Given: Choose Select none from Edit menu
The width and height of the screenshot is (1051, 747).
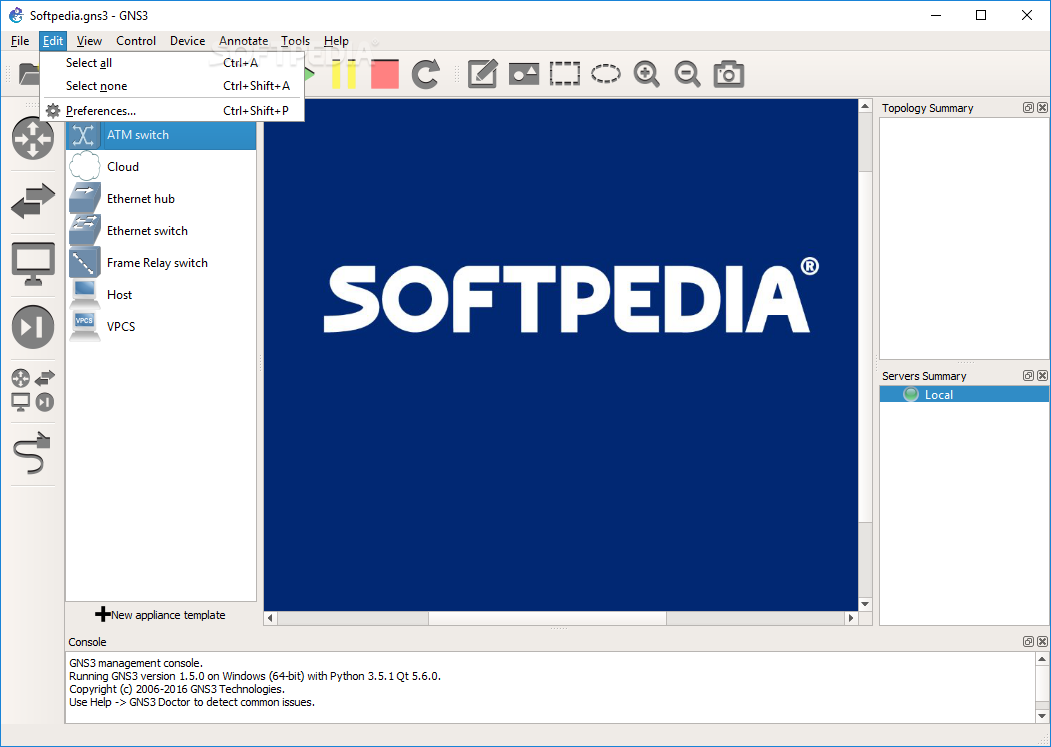Looking at the screenshot, I should tap(172, 86).
